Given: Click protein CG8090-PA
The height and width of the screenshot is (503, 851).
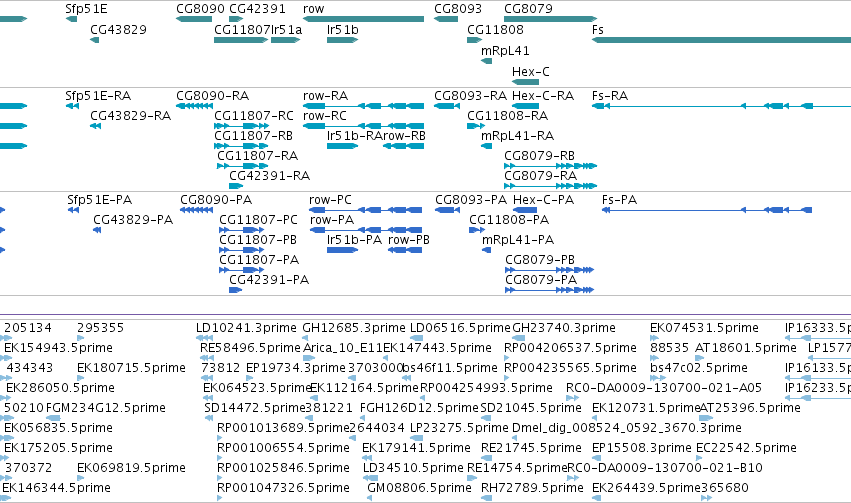Looking at the screenshot, I should pyautogui.click(x=216, y=200).
